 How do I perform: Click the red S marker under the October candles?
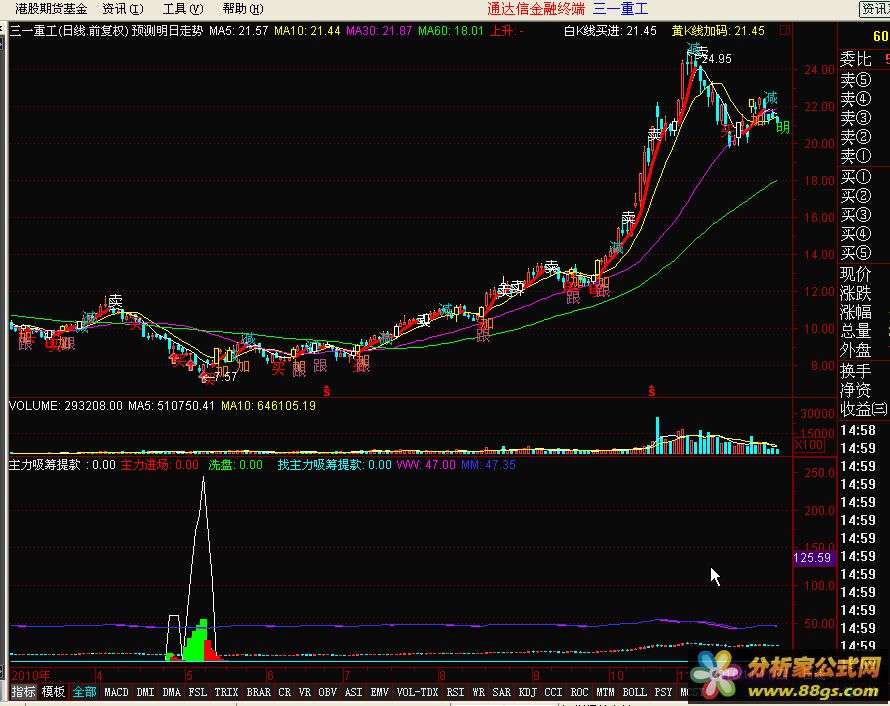[x=652, y=390]
